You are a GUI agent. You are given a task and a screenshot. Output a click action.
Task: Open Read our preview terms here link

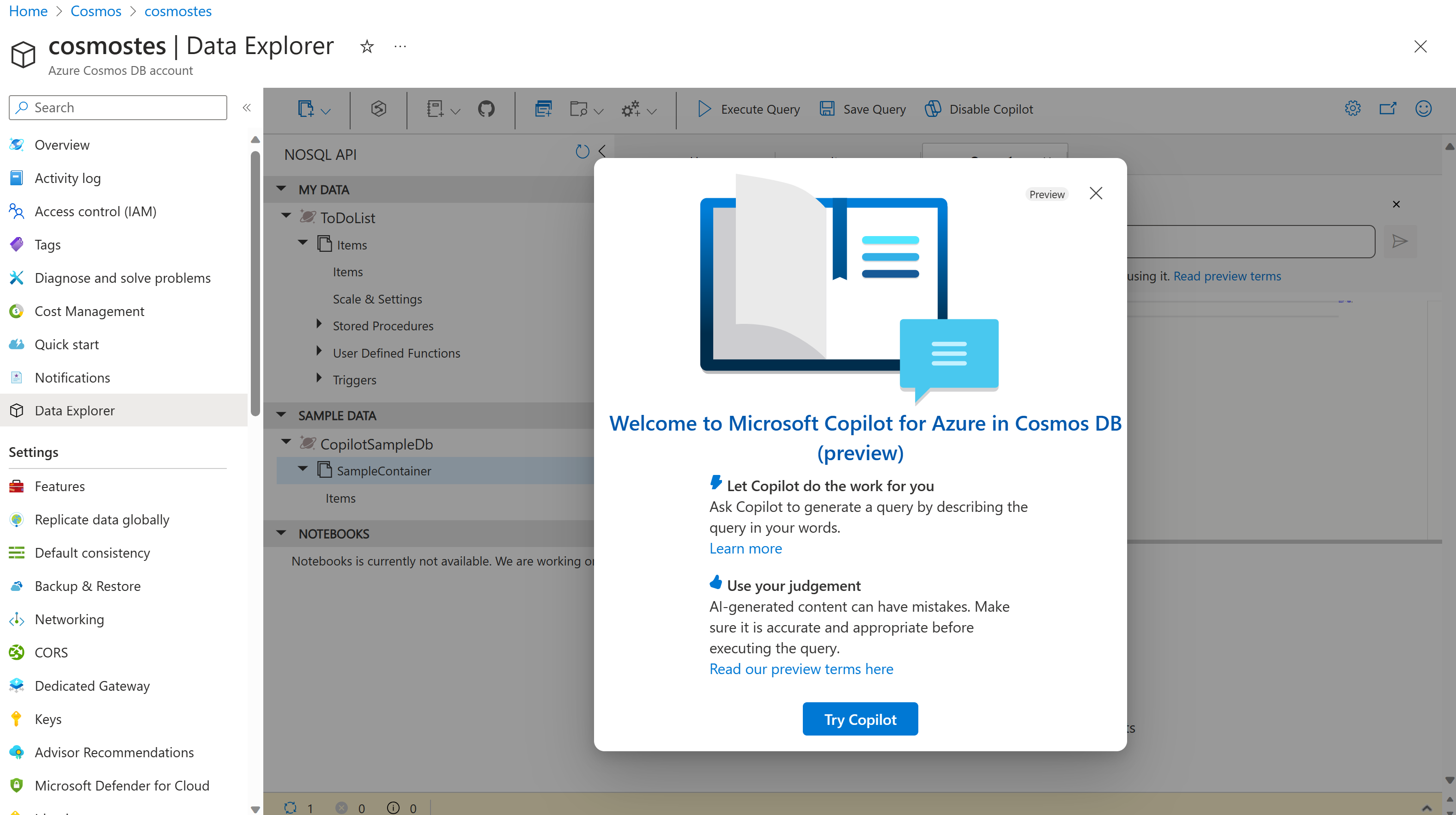coord(801,669)
